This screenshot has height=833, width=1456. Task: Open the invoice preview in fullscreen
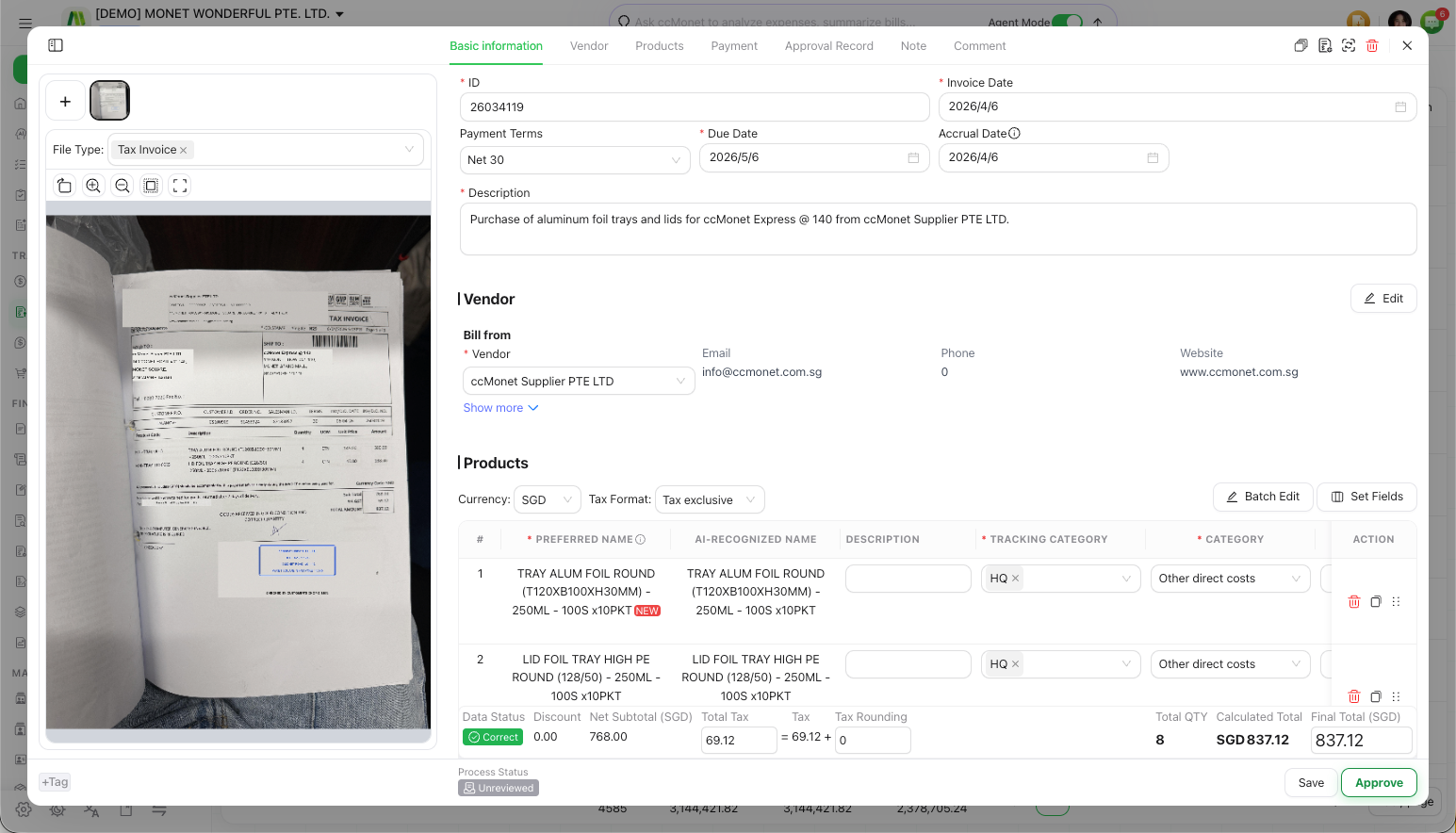180,186
